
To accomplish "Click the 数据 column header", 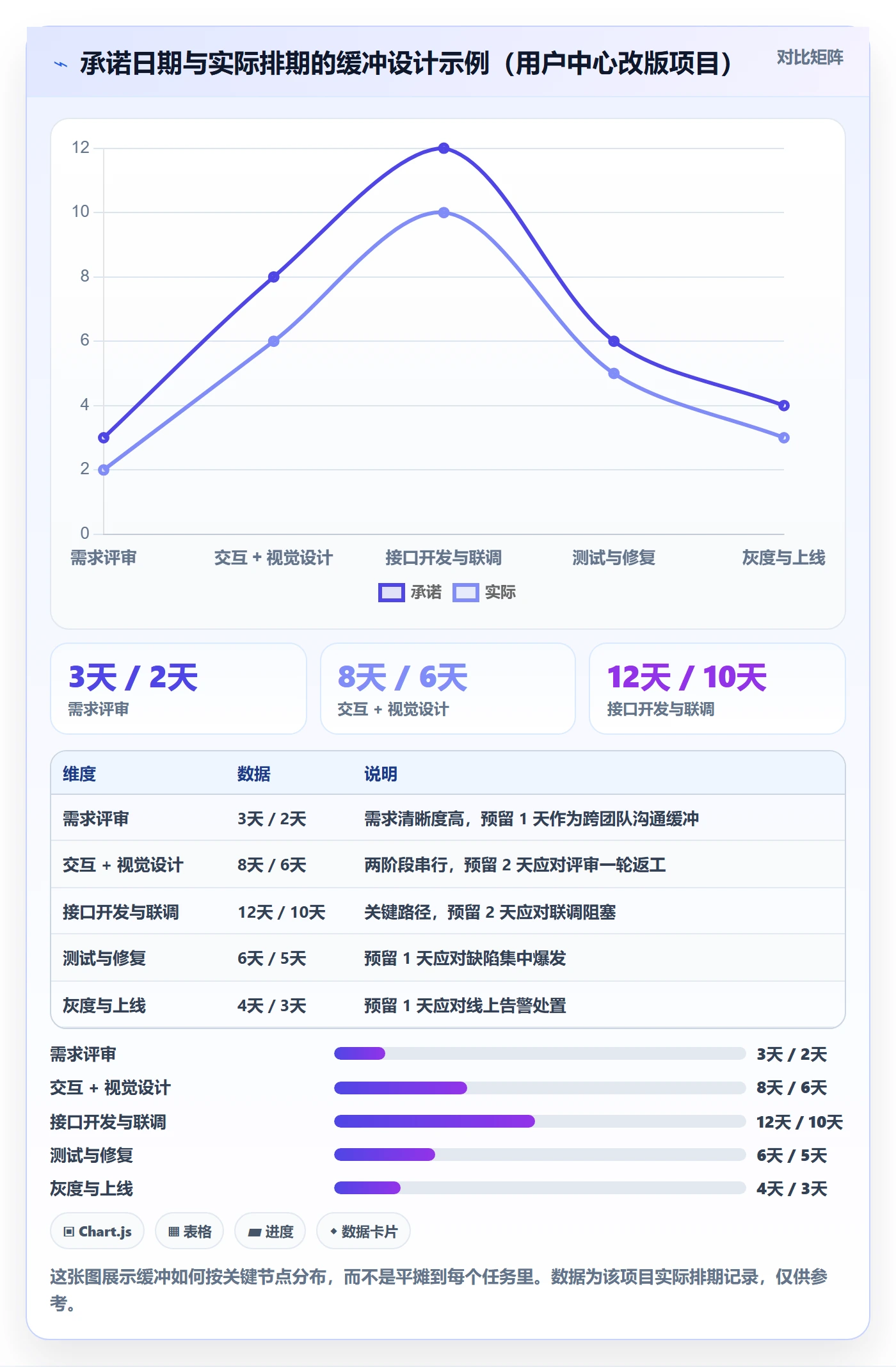I will pos(253,774).
